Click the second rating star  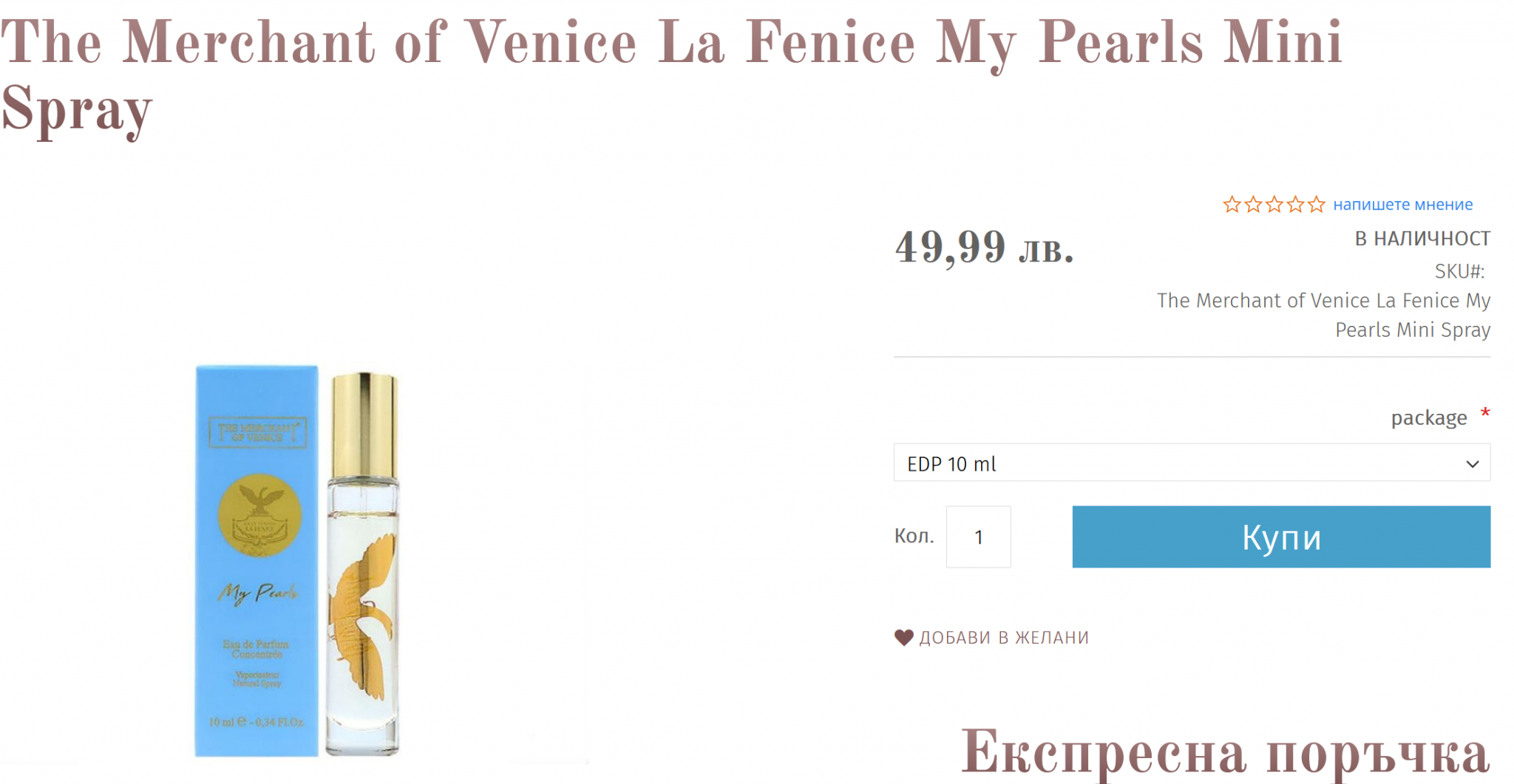(x=1253, y=205)
